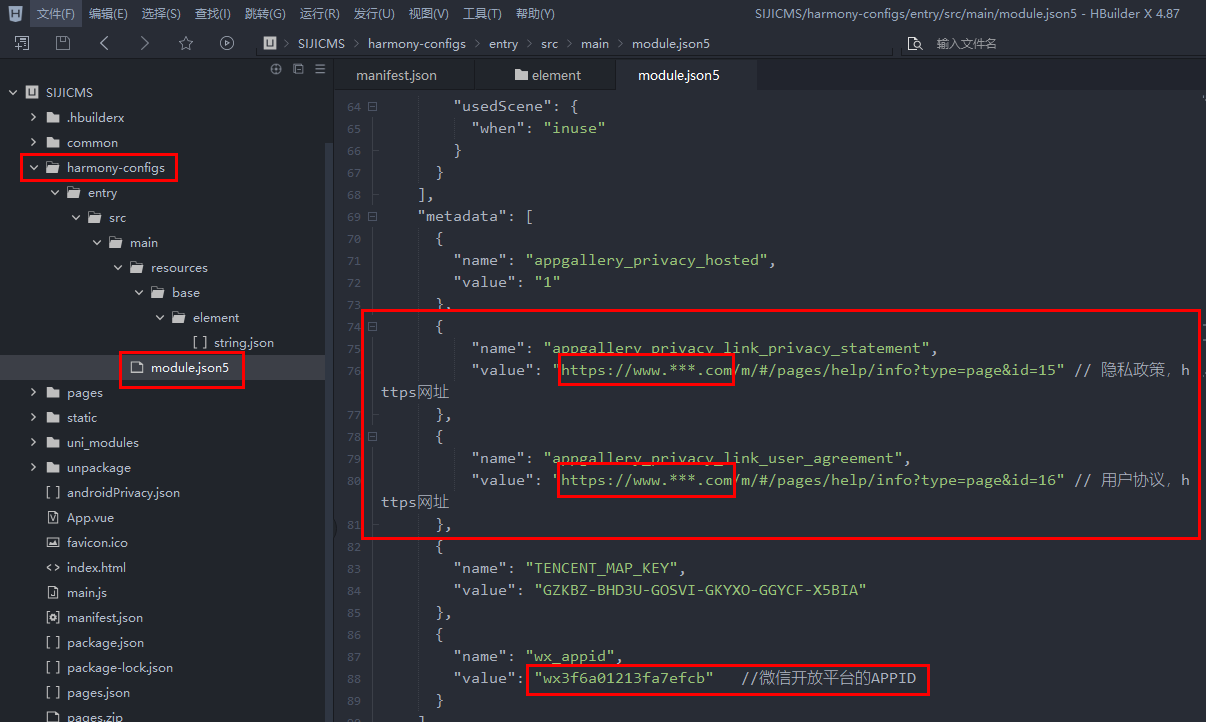1206x722 pixels.
Task: Open the explorer panel hamburger menu
Action: point(320,69)
